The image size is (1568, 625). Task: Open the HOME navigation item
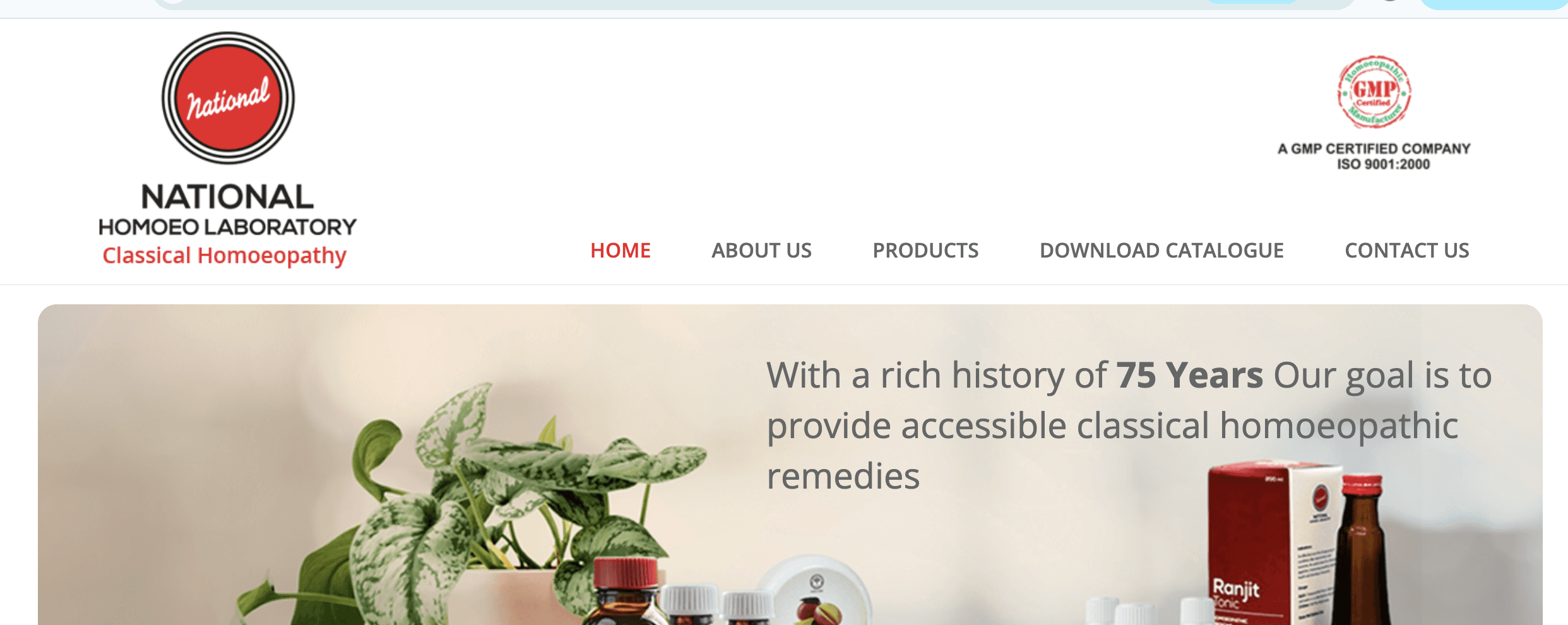coord(620,251)
